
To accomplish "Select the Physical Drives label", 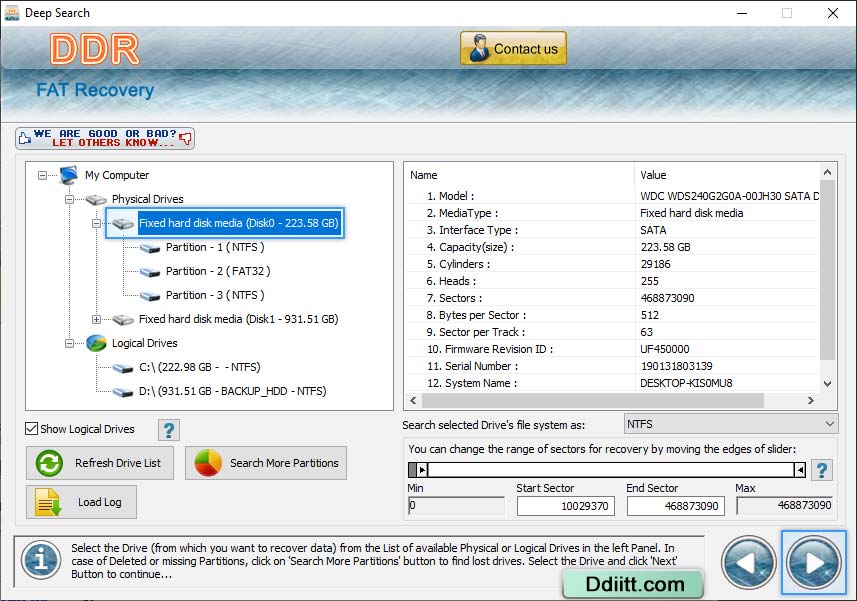I will [148, 199].
